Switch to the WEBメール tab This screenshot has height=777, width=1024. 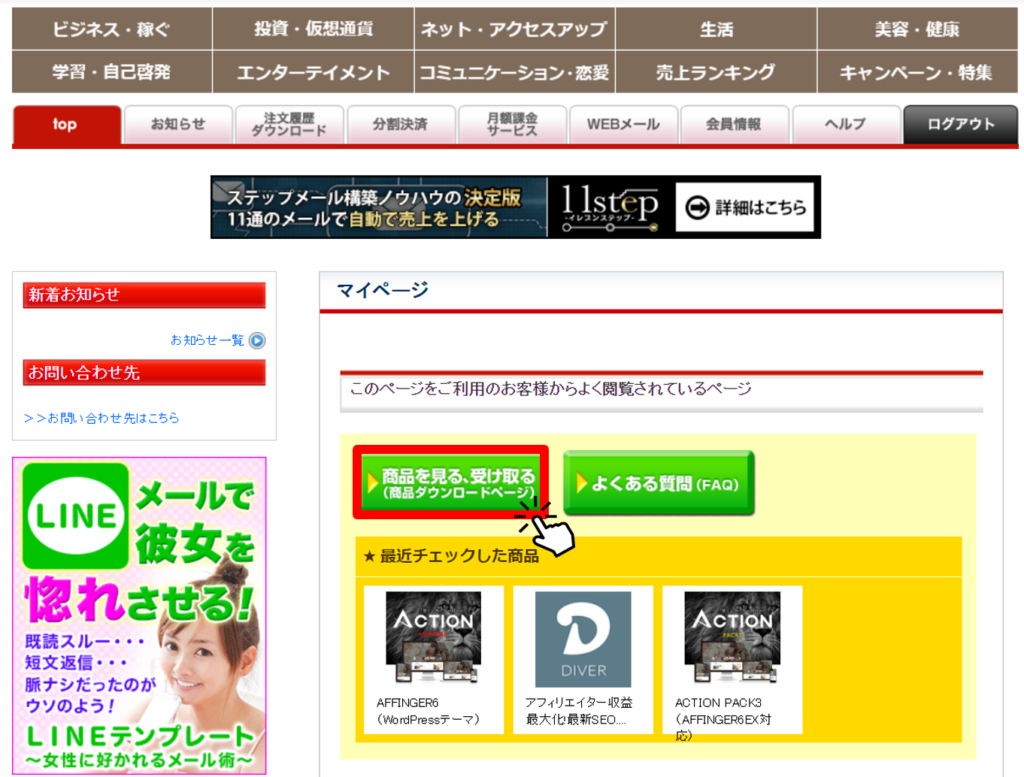[x=623, y=126]
